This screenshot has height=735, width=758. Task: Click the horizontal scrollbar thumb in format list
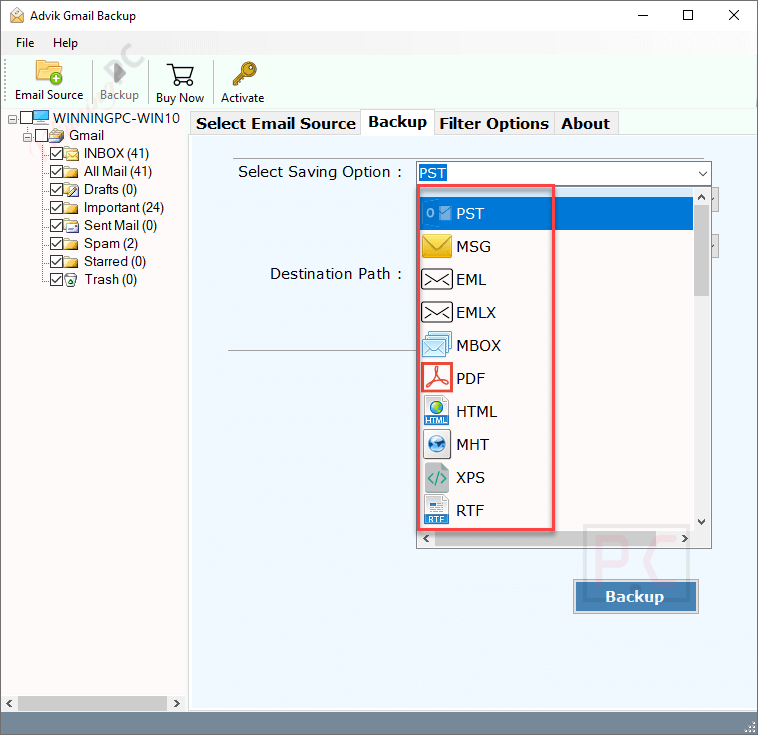coord(545,539)
